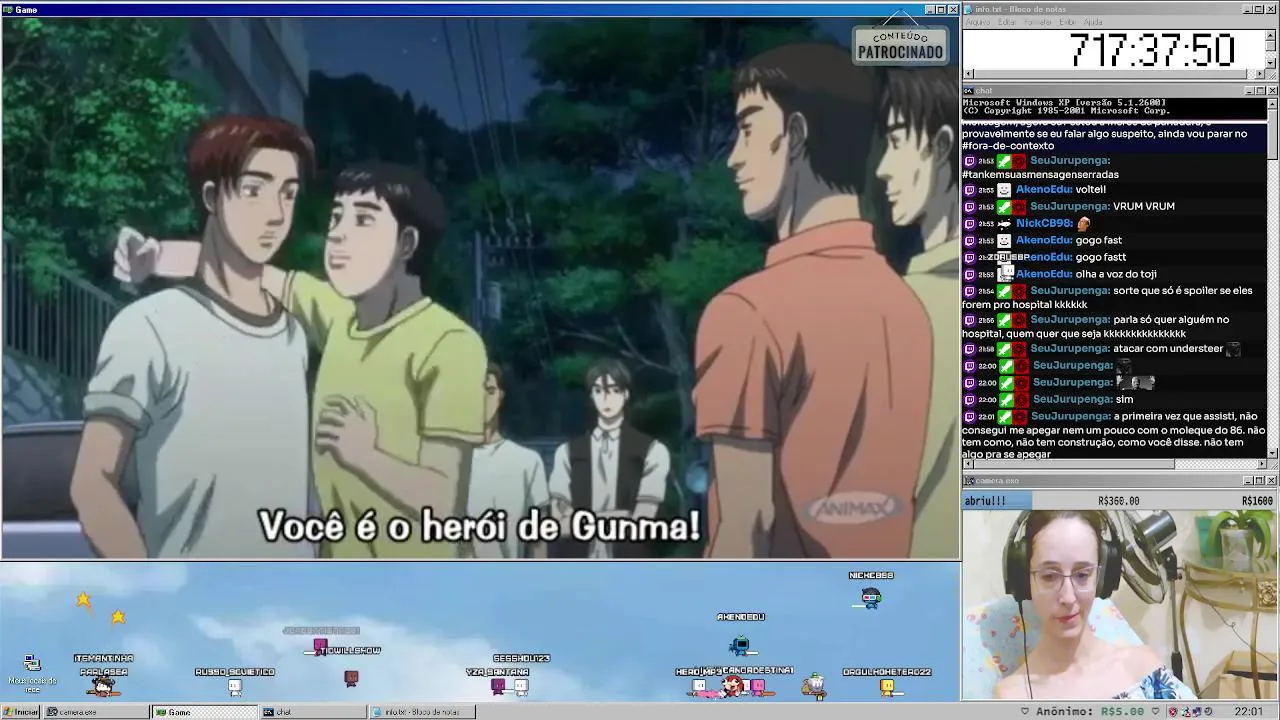The image size is (1280, 720).
Task: Click the #tankemsuasmensagenserradas chat message
Action: [1040, 175]
